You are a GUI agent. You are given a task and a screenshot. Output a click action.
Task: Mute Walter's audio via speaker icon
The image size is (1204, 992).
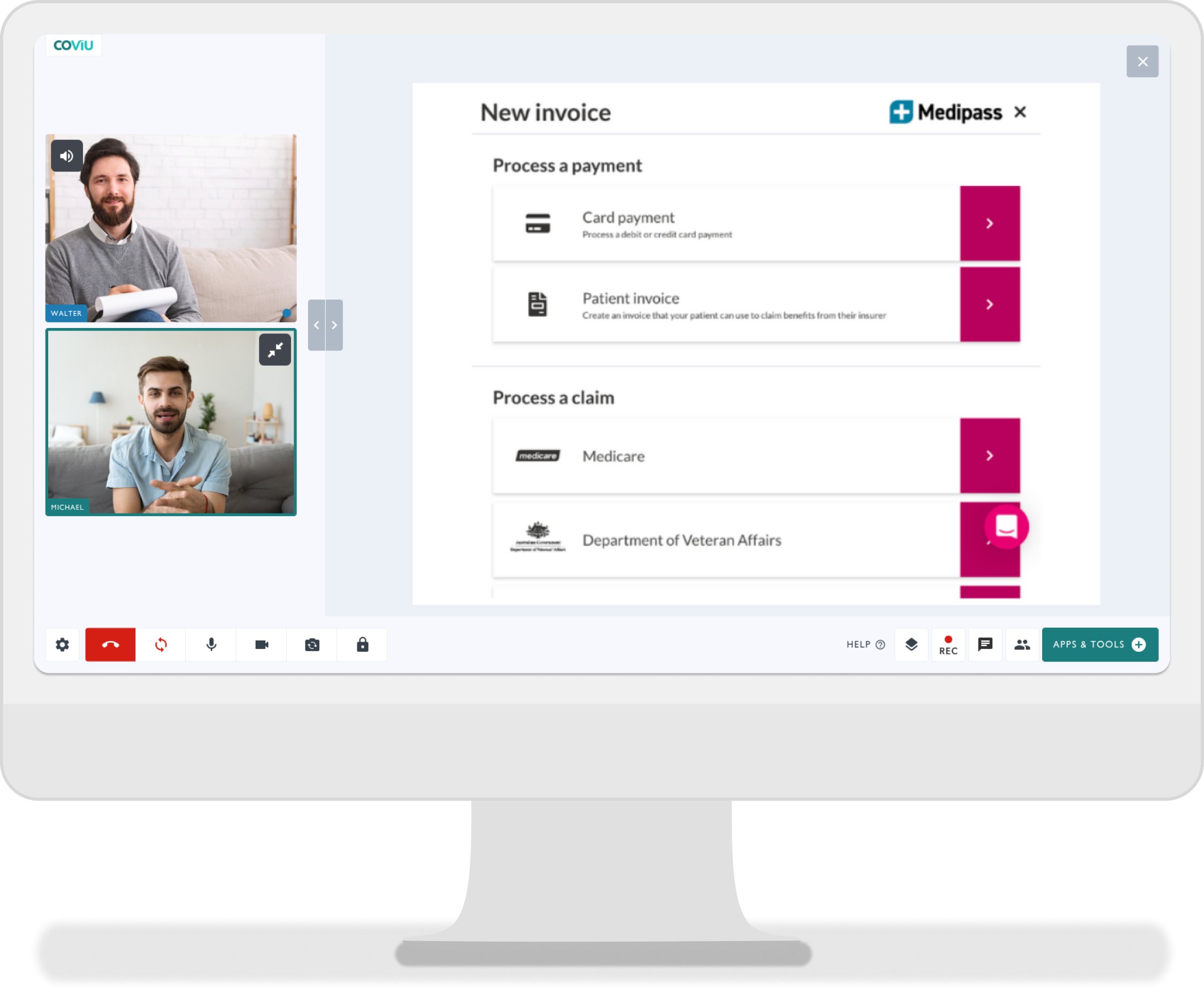67,155
